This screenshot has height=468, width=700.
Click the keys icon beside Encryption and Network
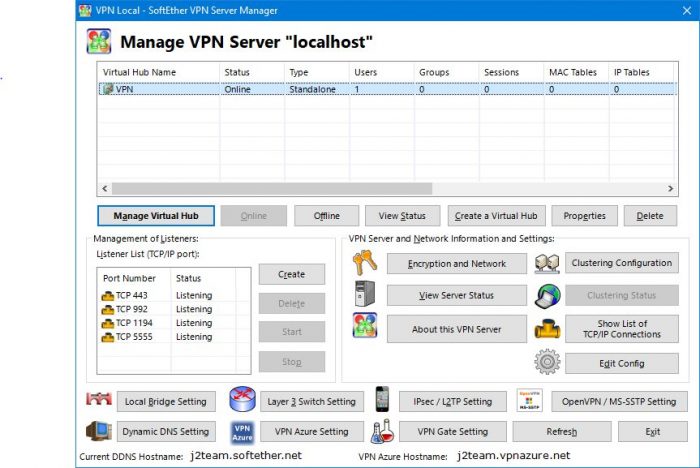coord(365,263)
